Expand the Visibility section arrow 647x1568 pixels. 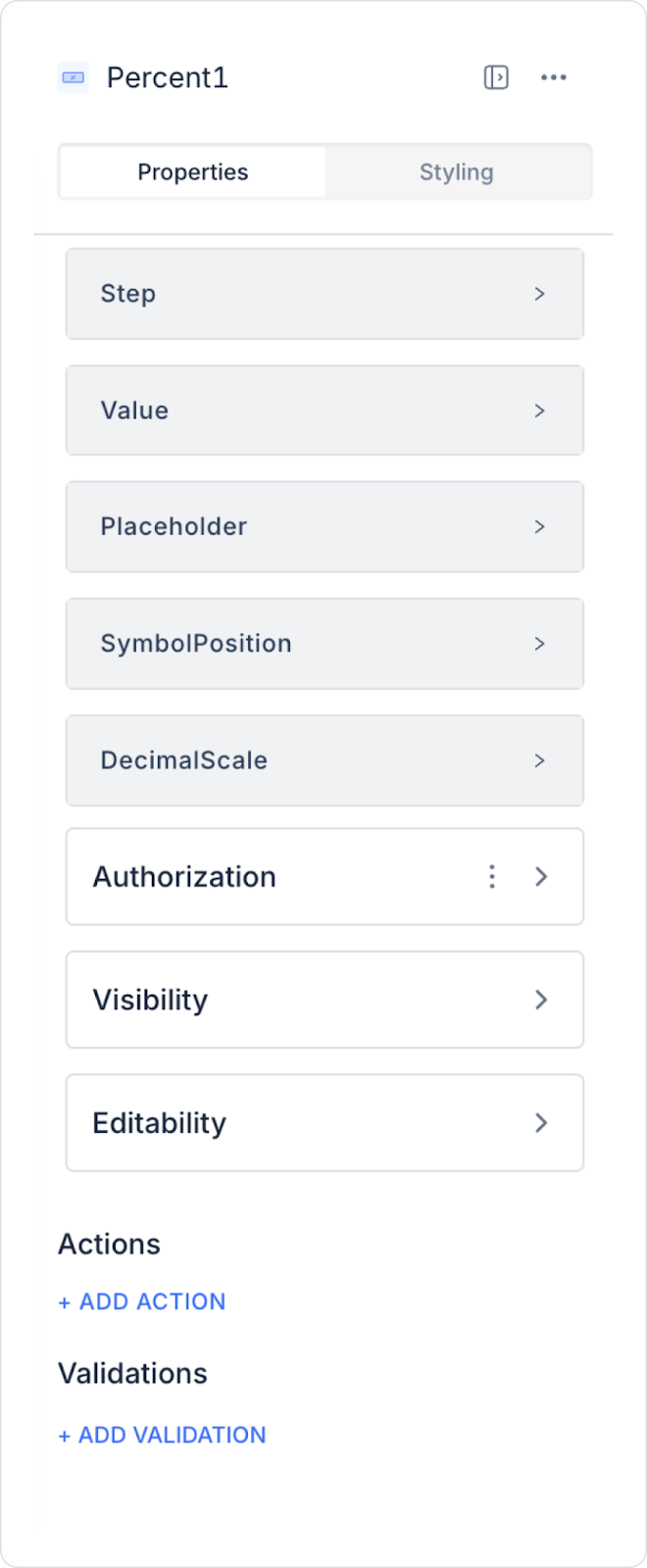pyautogui.click(x=541, y=1000)
